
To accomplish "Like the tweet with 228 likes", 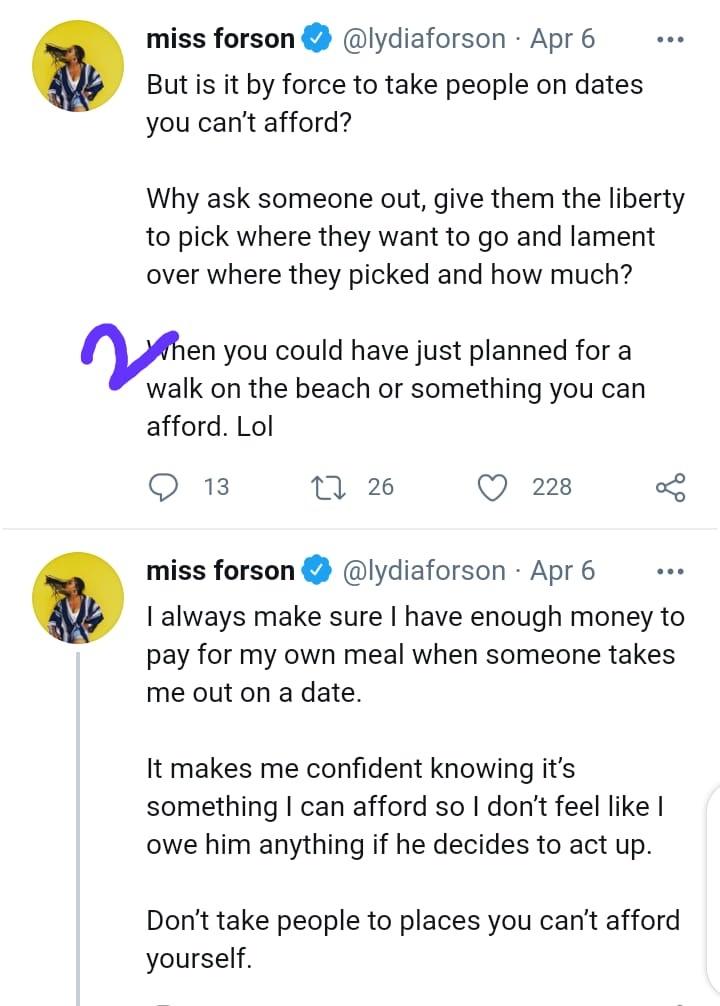I will pos(491,487).
